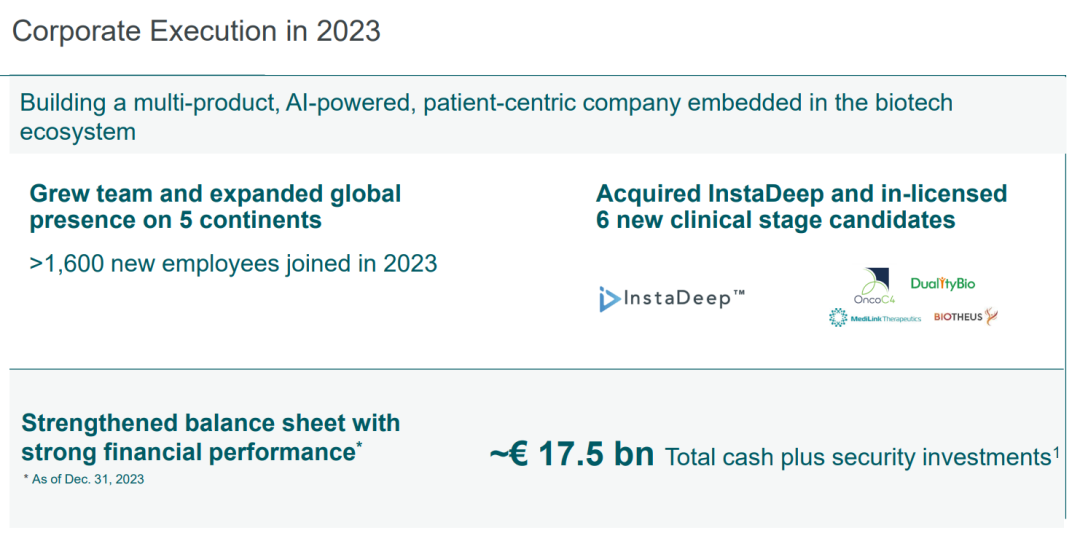Click the 'Acquired InstaDeep and in-licensed' heading
This screenshot has height=533, width=1080.
801,193
